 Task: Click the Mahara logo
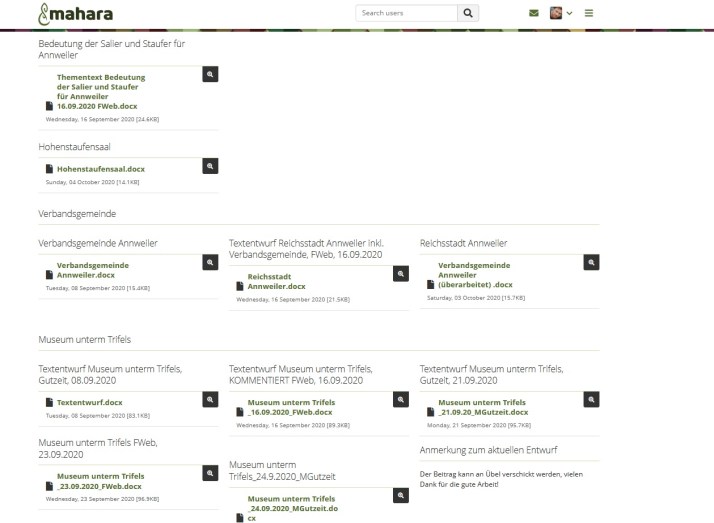[75, 14]
